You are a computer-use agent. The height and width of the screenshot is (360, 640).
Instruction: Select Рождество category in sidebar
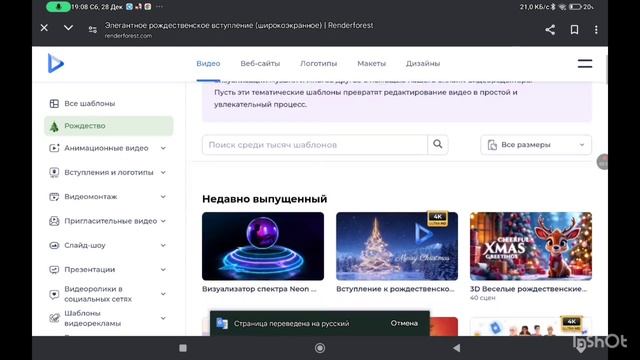tap(109, 126)
